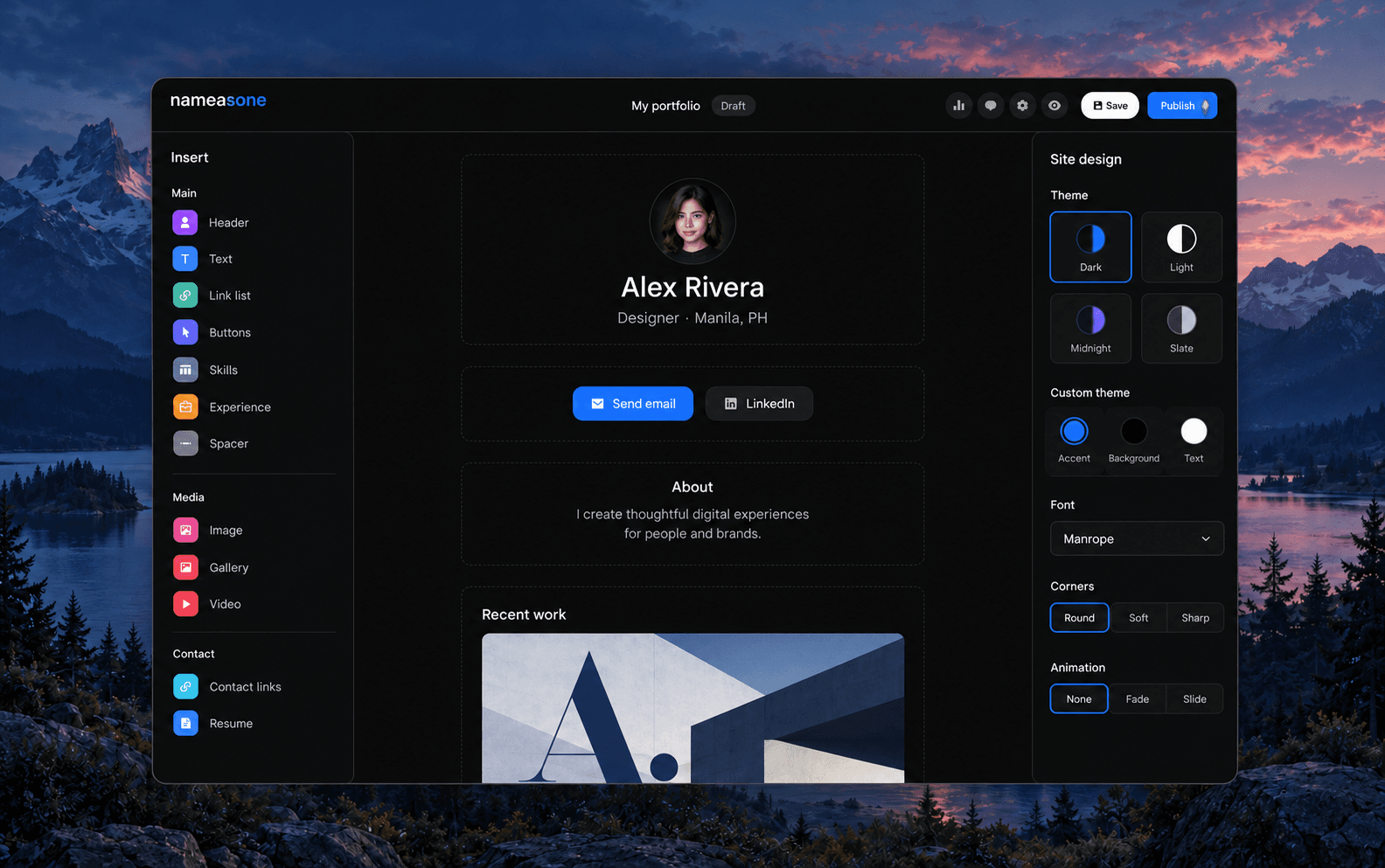Click the nameasone logo

coord(218,101)
